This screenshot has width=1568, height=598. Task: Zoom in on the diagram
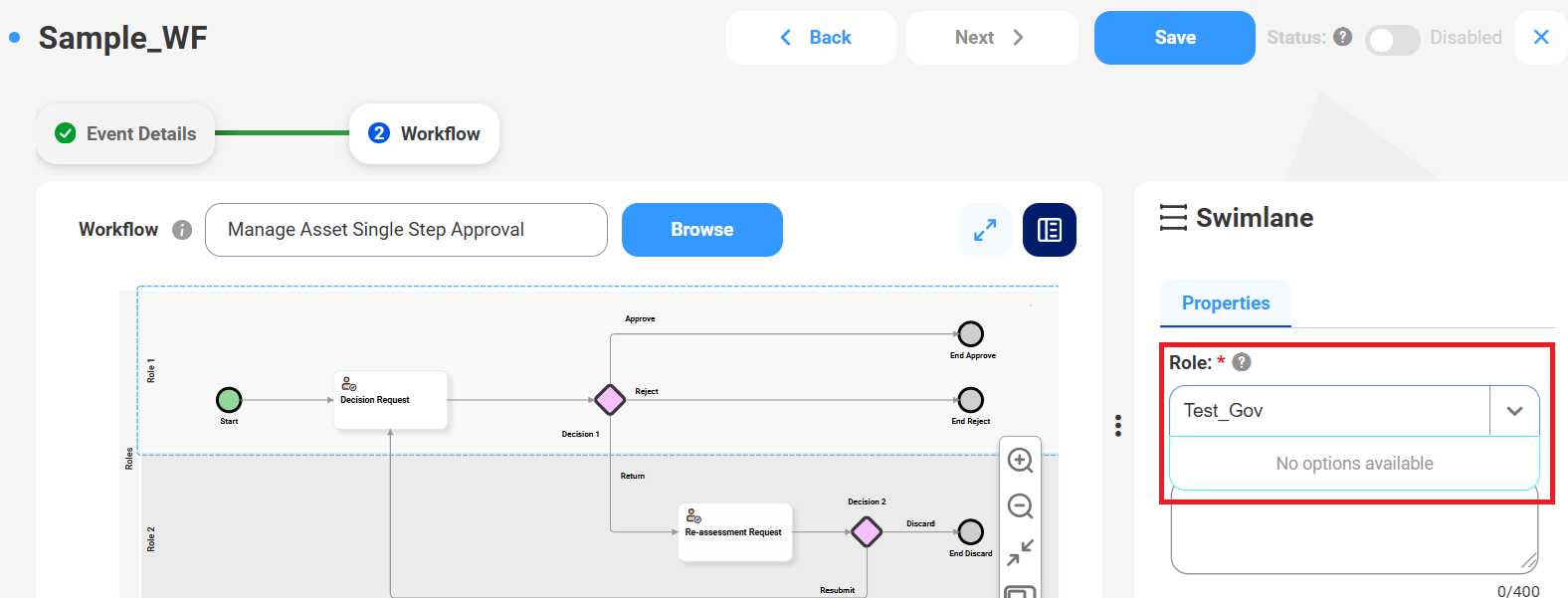[1020, 461]
